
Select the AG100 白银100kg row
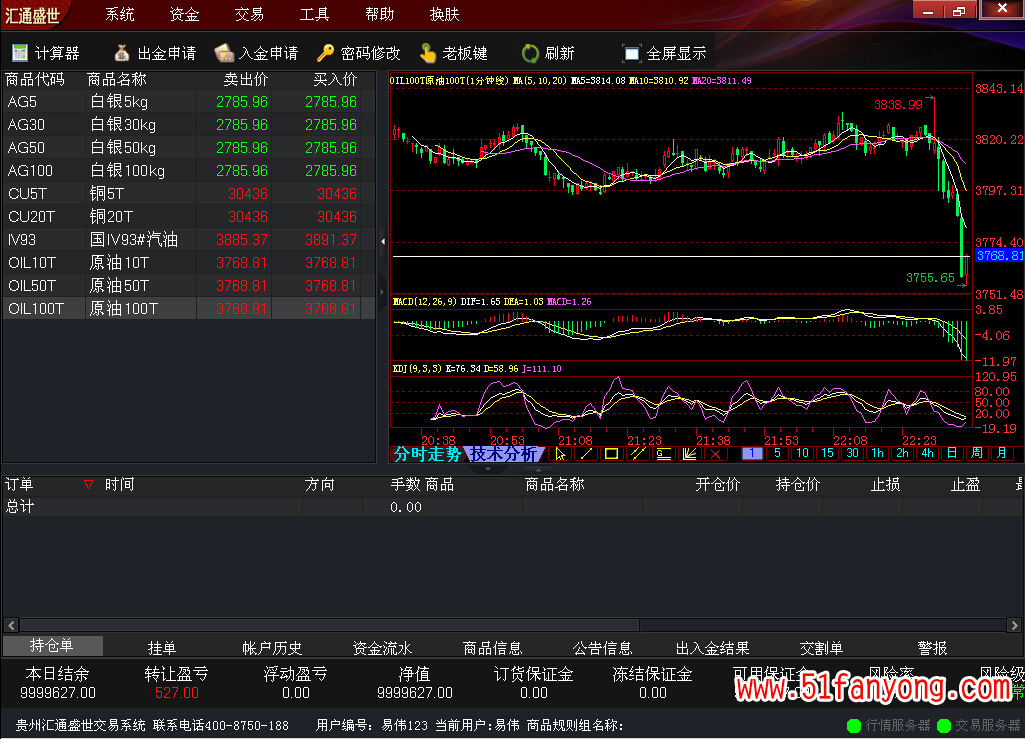tap(188, 171)
